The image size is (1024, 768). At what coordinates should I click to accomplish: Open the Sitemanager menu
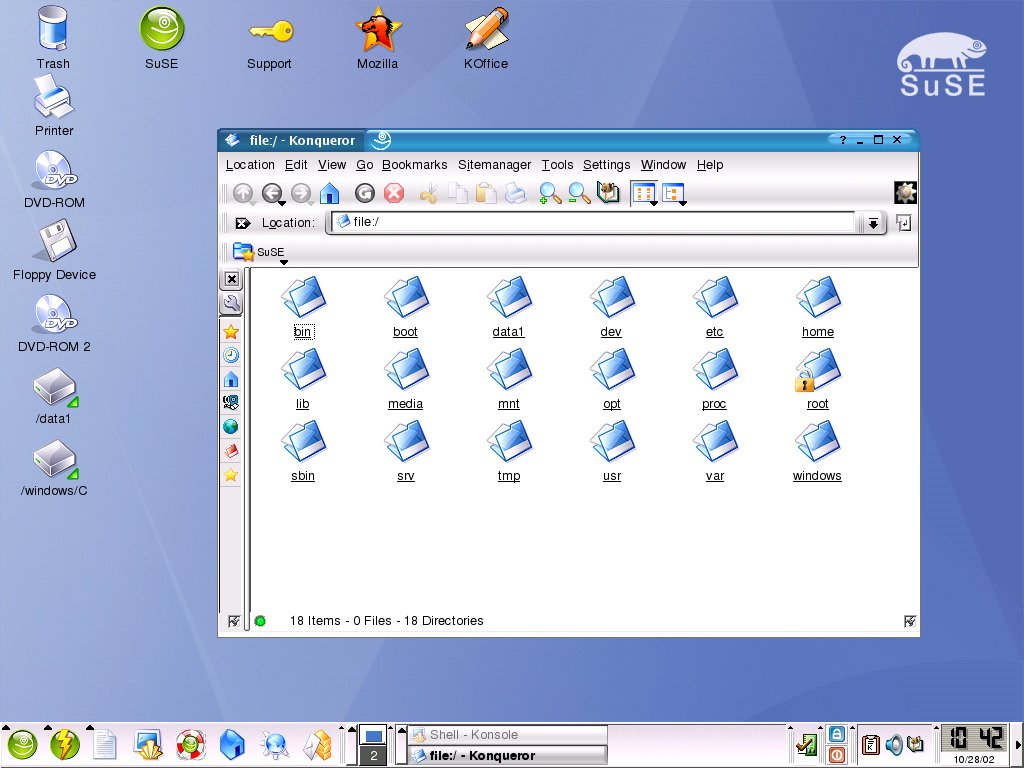[x=494, y=165]
